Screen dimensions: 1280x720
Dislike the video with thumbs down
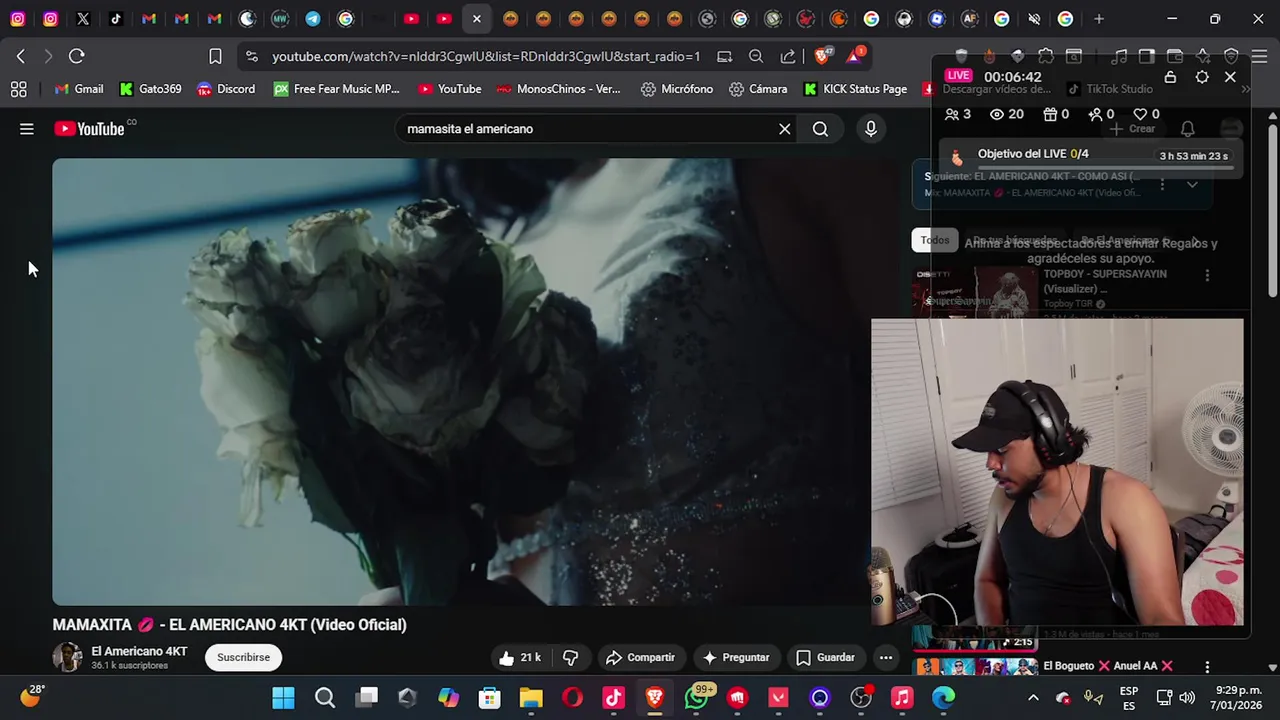[570, 657]
